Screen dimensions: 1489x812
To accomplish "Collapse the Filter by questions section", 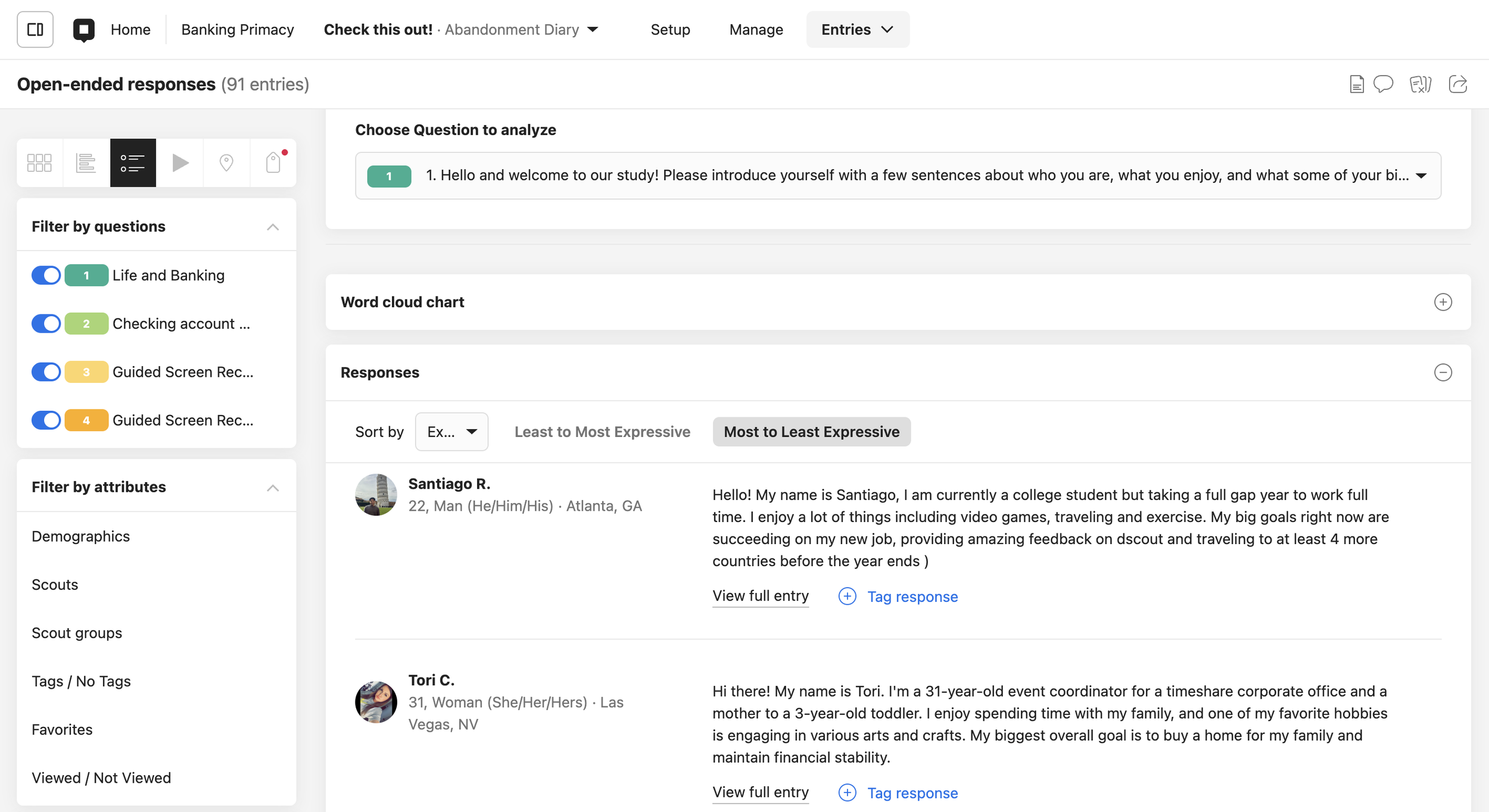I will pyautogui.click(x=273, y=227).
